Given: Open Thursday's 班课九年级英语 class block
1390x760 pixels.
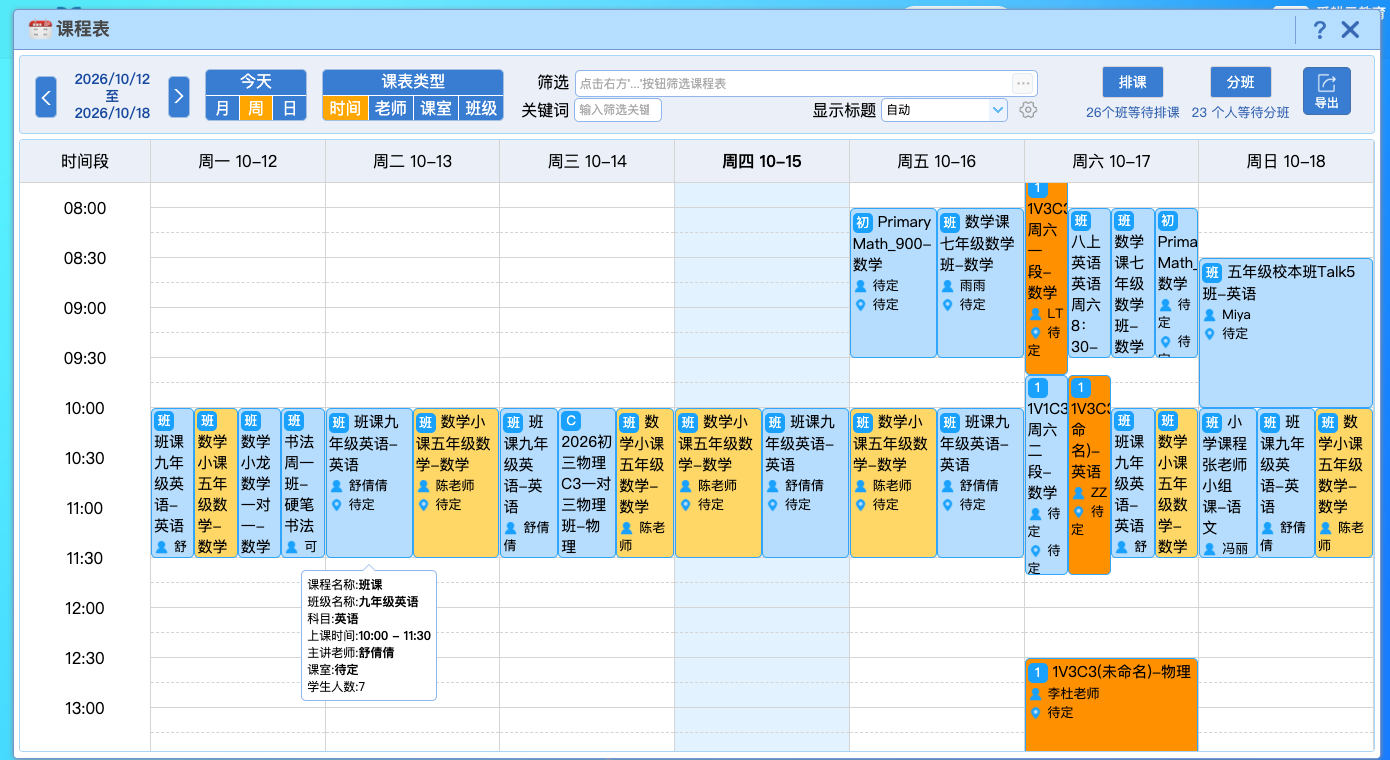Looking at the screenshot, I should tap(805, 483).
